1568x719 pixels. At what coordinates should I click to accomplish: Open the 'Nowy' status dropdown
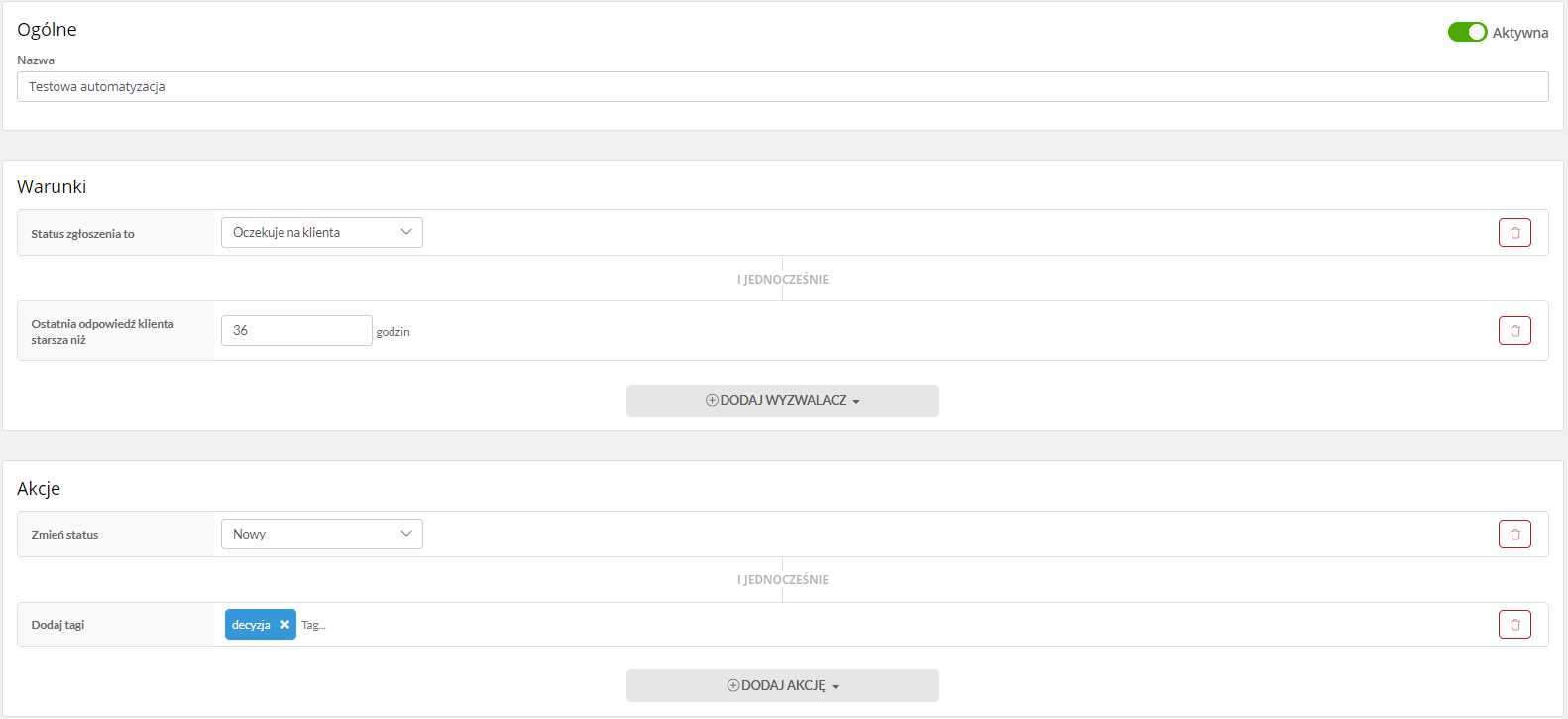tap(321, 534)
